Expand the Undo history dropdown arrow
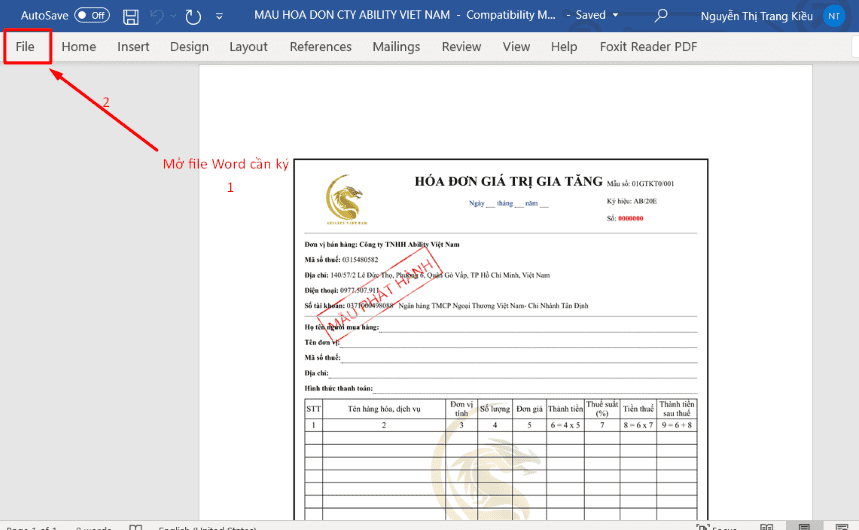Image resolution: width=859 pixels, height=530 pixels. pos(173,16)
